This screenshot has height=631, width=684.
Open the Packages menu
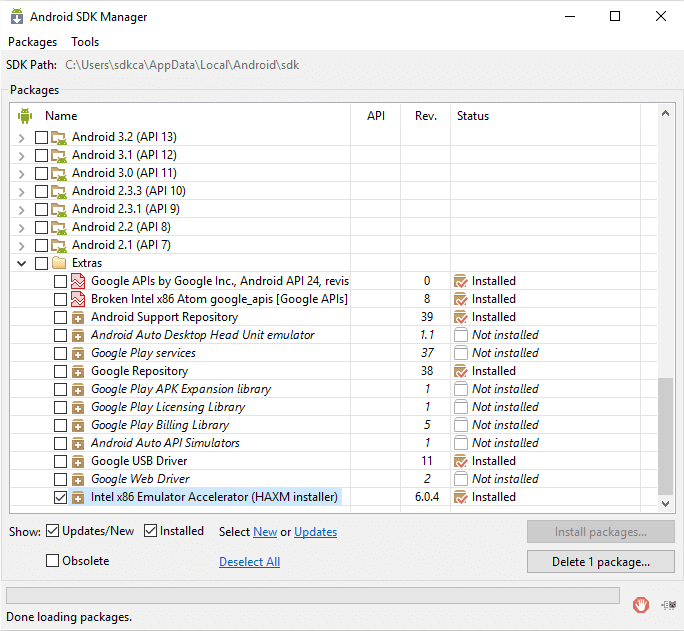[32, 42]
